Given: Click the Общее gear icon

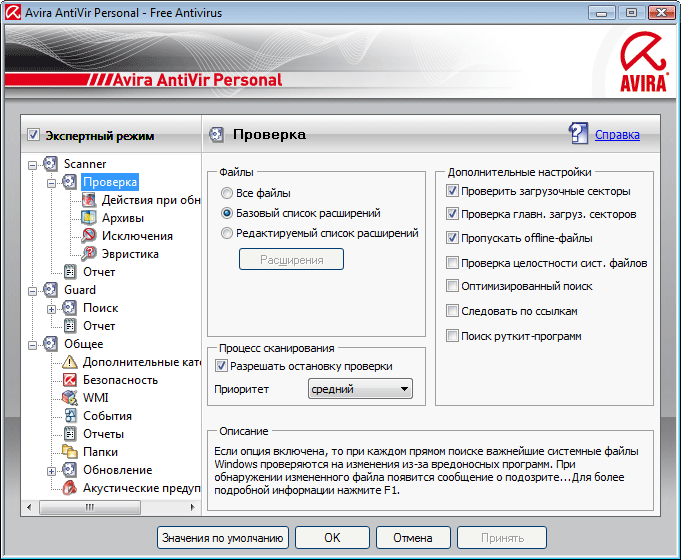Looking at the screenshot, I should (50, 344).
